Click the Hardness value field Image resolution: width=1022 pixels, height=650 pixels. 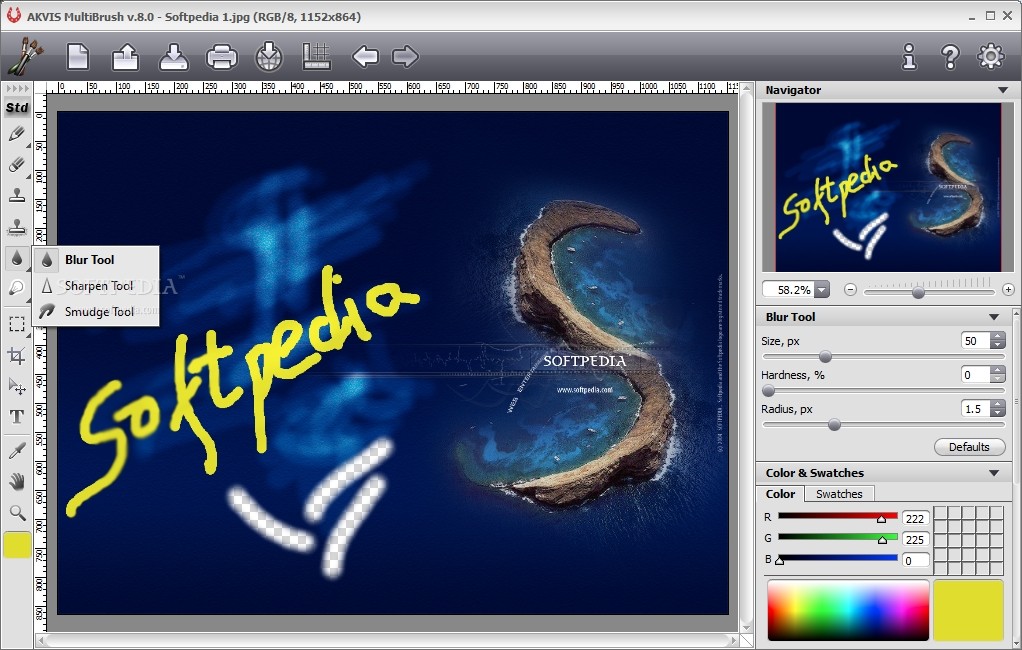click(x=975, y=374)
